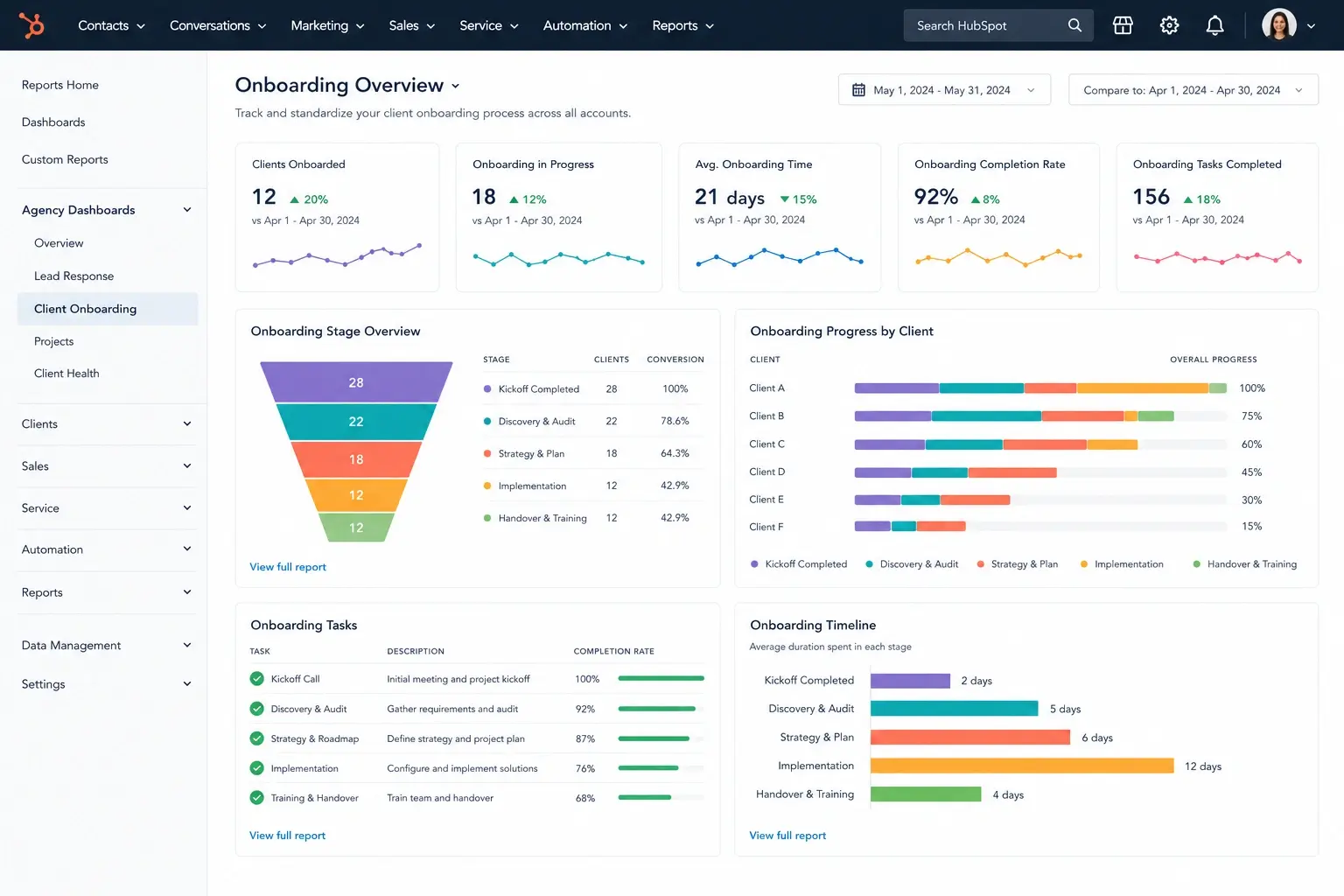Expand the Automation sidebar section
Viewport: 1344px width, 896px height.
(187, 549)
